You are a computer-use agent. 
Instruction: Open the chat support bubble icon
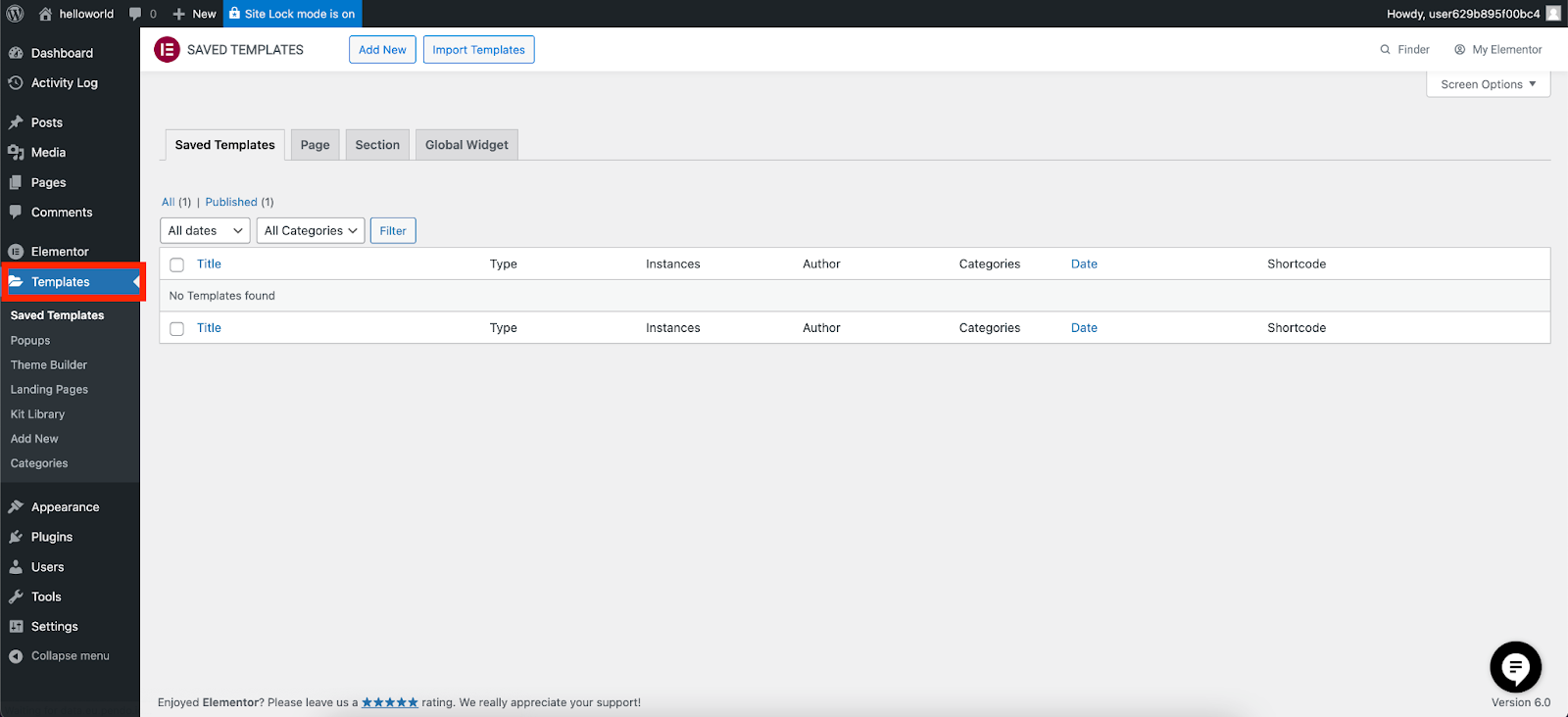tap(1515, 667)
